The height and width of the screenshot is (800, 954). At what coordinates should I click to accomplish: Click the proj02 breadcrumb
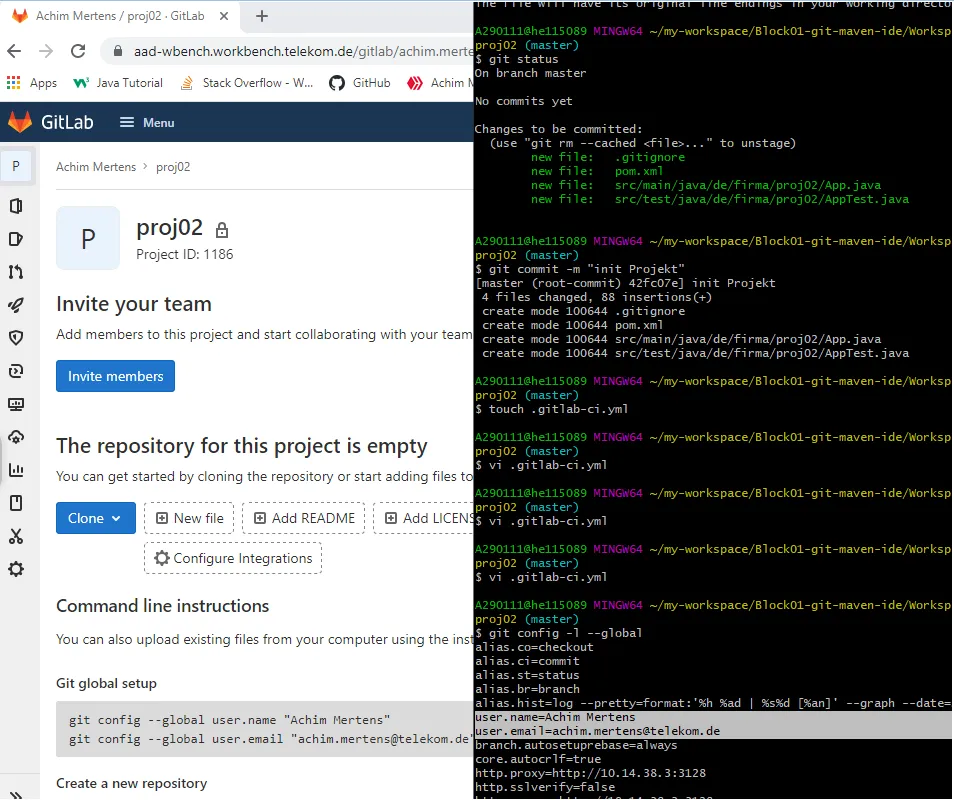pyautogui.click(x=173, y=167)
